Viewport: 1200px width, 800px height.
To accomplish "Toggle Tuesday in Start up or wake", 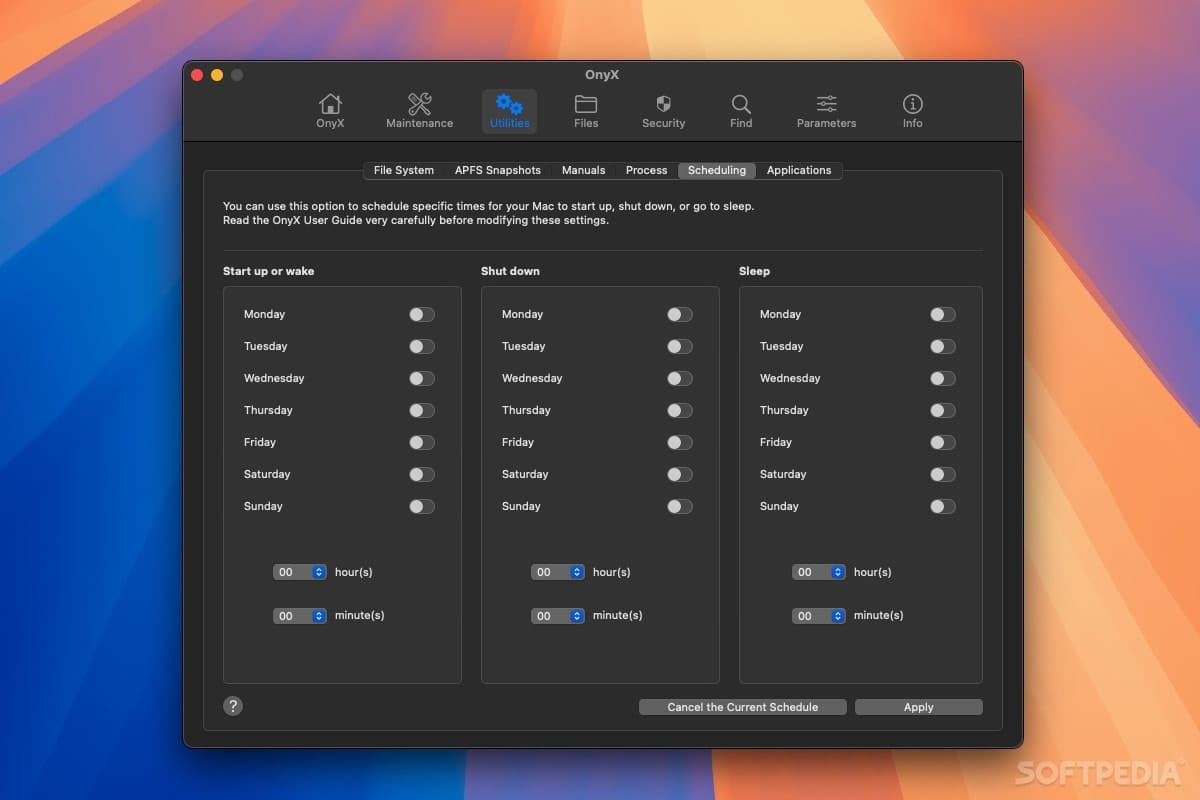I will pyautogui.click(x=422, y=346).
